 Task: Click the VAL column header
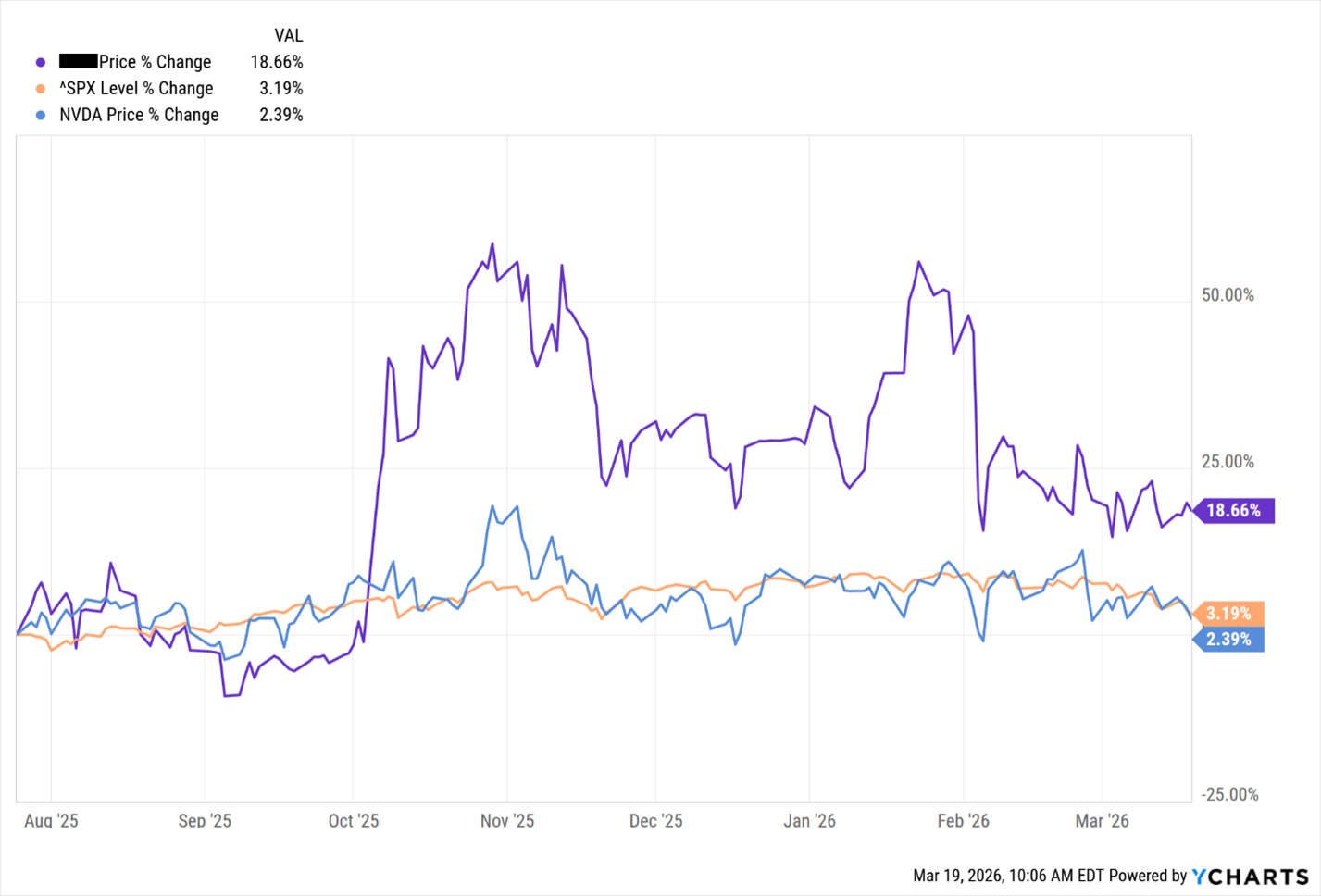pyautogui.click(x=289, y=36)
